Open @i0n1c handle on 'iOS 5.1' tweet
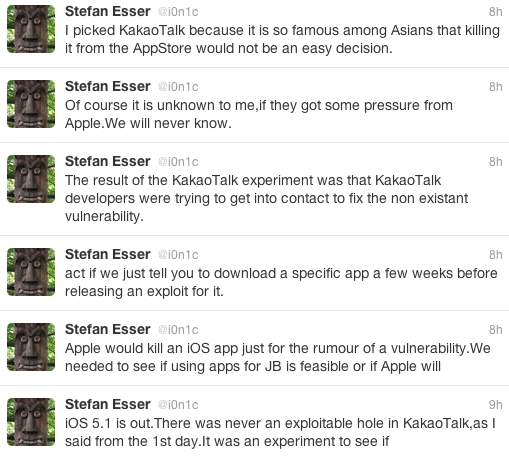This screenshot has width=509, height=458. [178, 405]
